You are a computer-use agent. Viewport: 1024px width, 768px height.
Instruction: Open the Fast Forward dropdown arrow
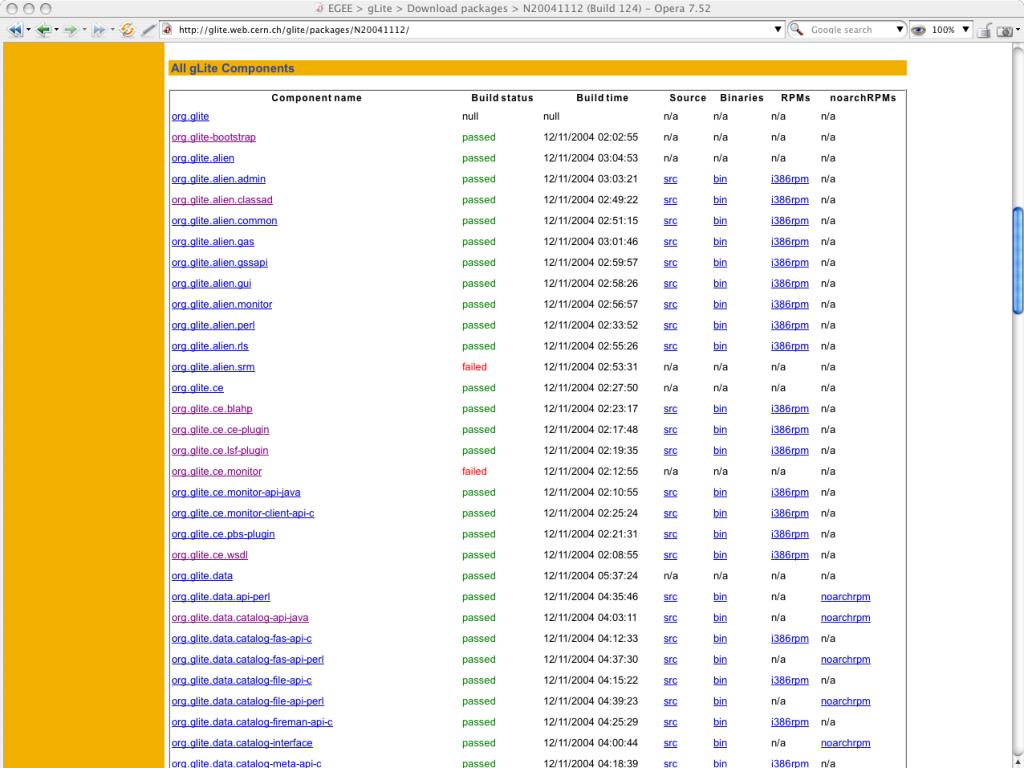click(x=112, y=29)
